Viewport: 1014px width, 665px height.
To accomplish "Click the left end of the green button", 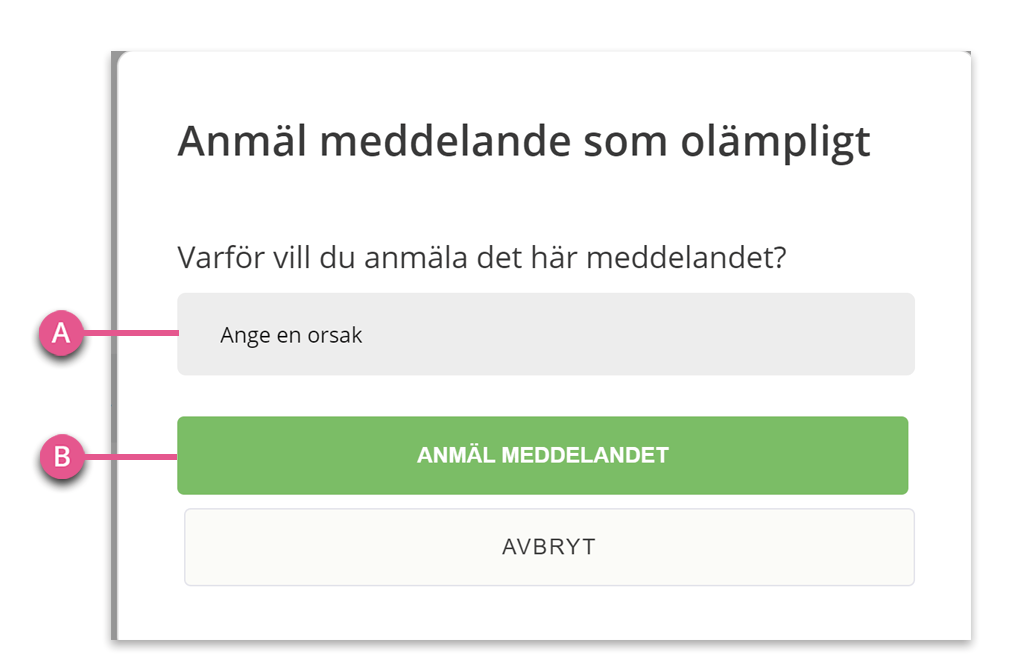I will 213,455.
